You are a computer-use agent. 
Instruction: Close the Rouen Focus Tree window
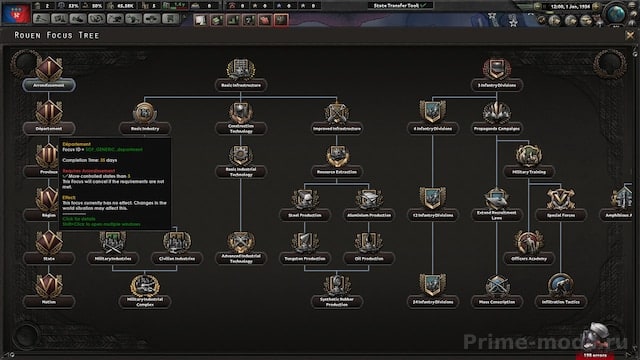[x=630, y=36]
